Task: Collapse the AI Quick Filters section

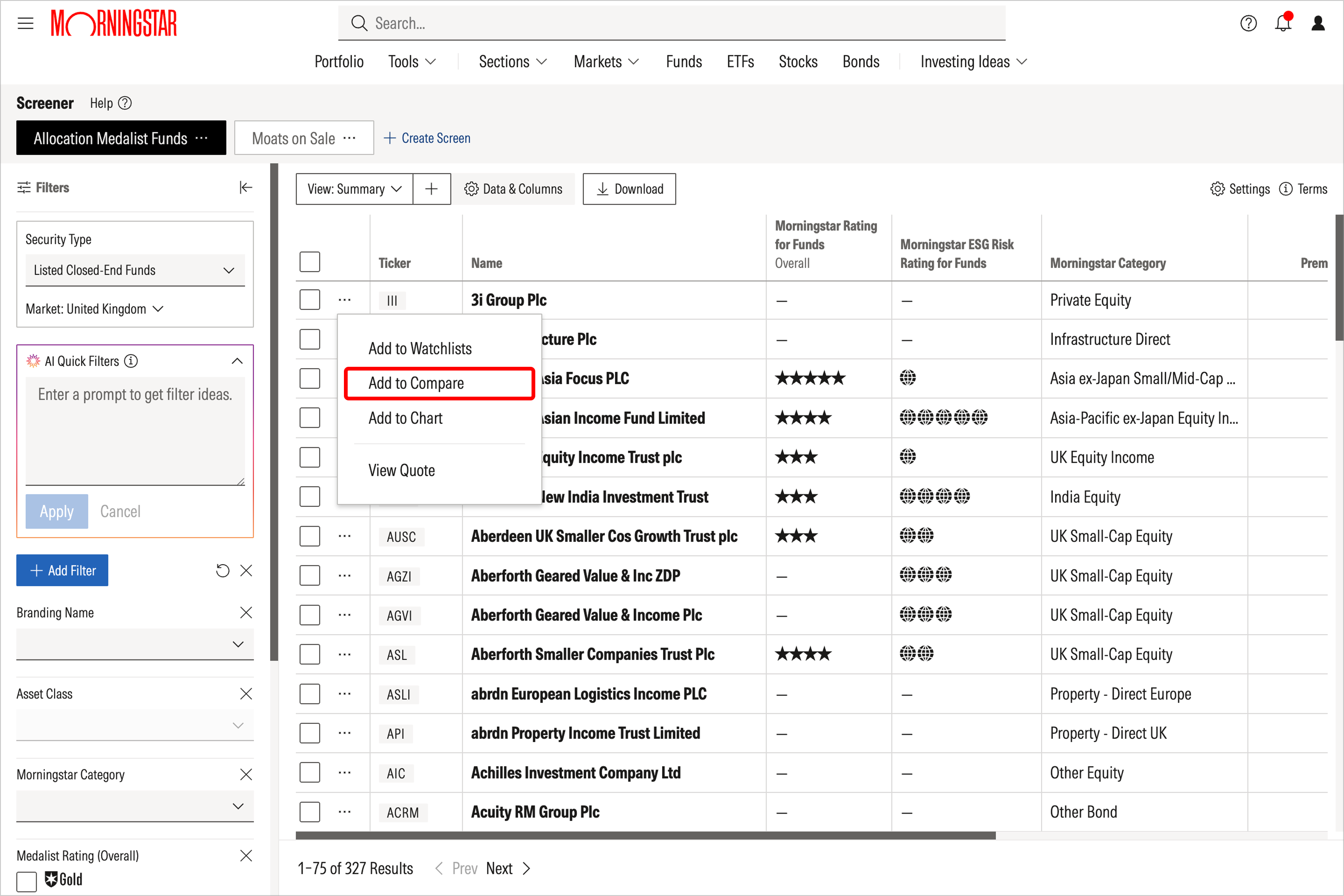Action: [x=237, y=361]
